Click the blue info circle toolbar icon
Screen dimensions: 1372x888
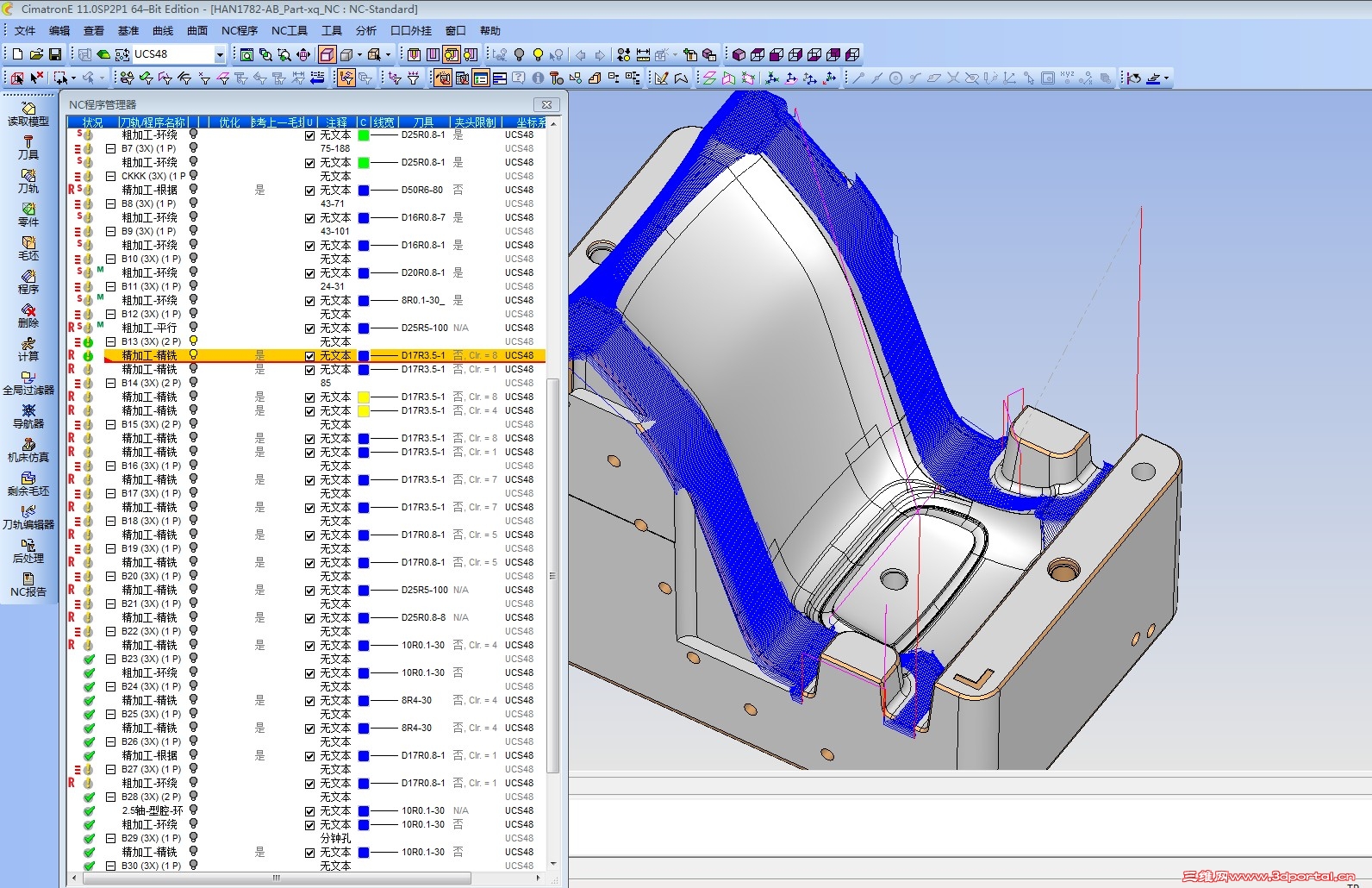pyautogui.click(x=538, y=78)
